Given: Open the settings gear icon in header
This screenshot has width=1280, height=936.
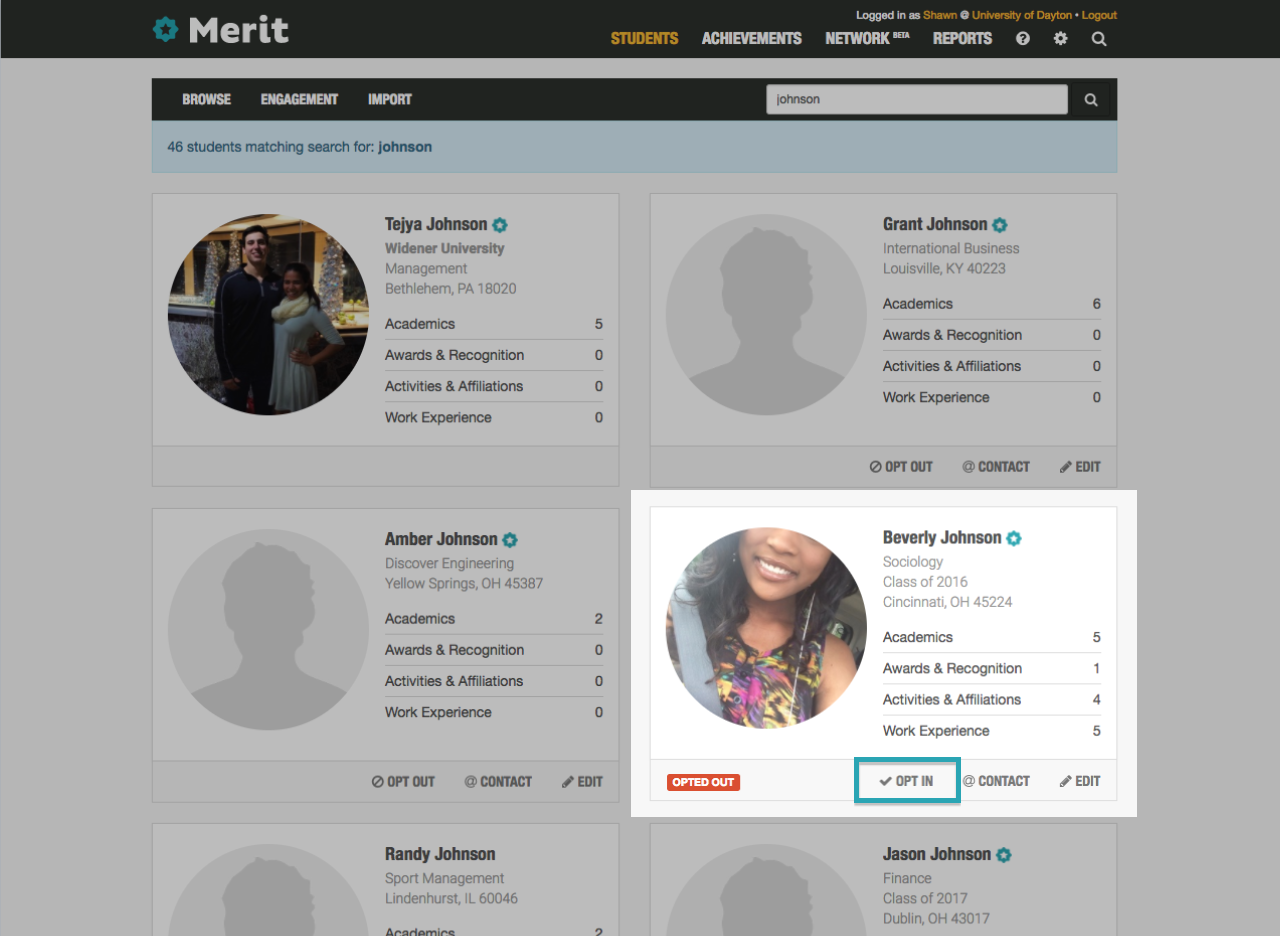Looking at the screenshot, I should coord(1060,39).
